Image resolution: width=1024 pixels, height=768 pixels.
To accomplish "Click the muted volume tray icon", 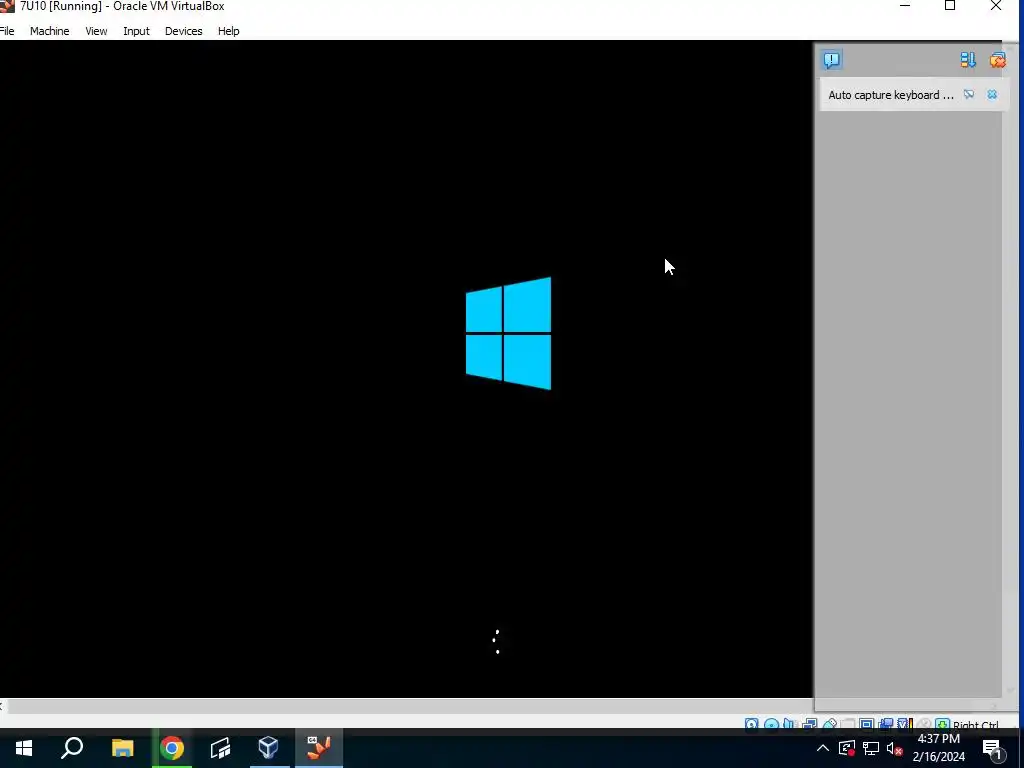I will (895, 748).
